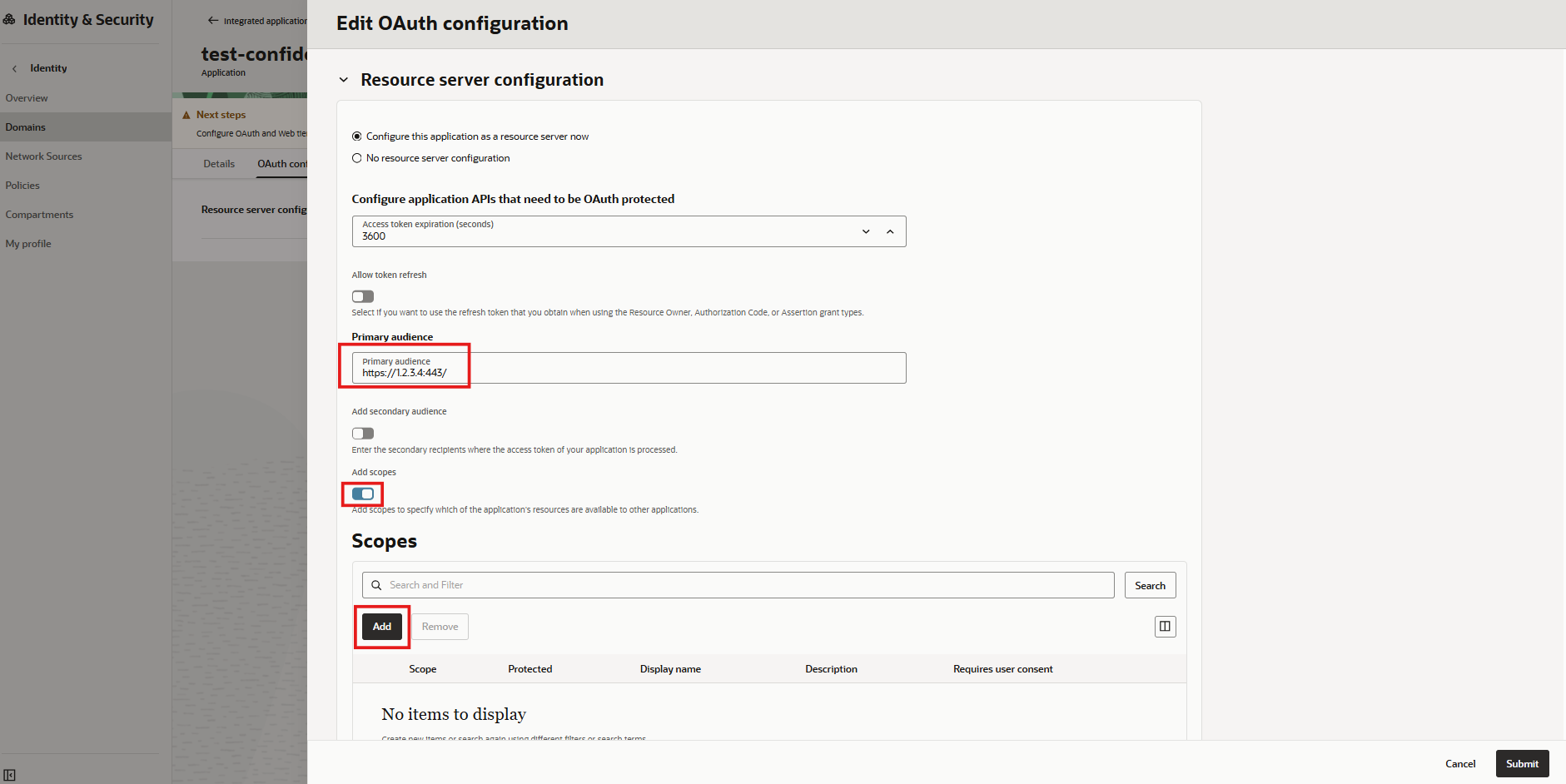Click the Scope column header

(422, 669)
